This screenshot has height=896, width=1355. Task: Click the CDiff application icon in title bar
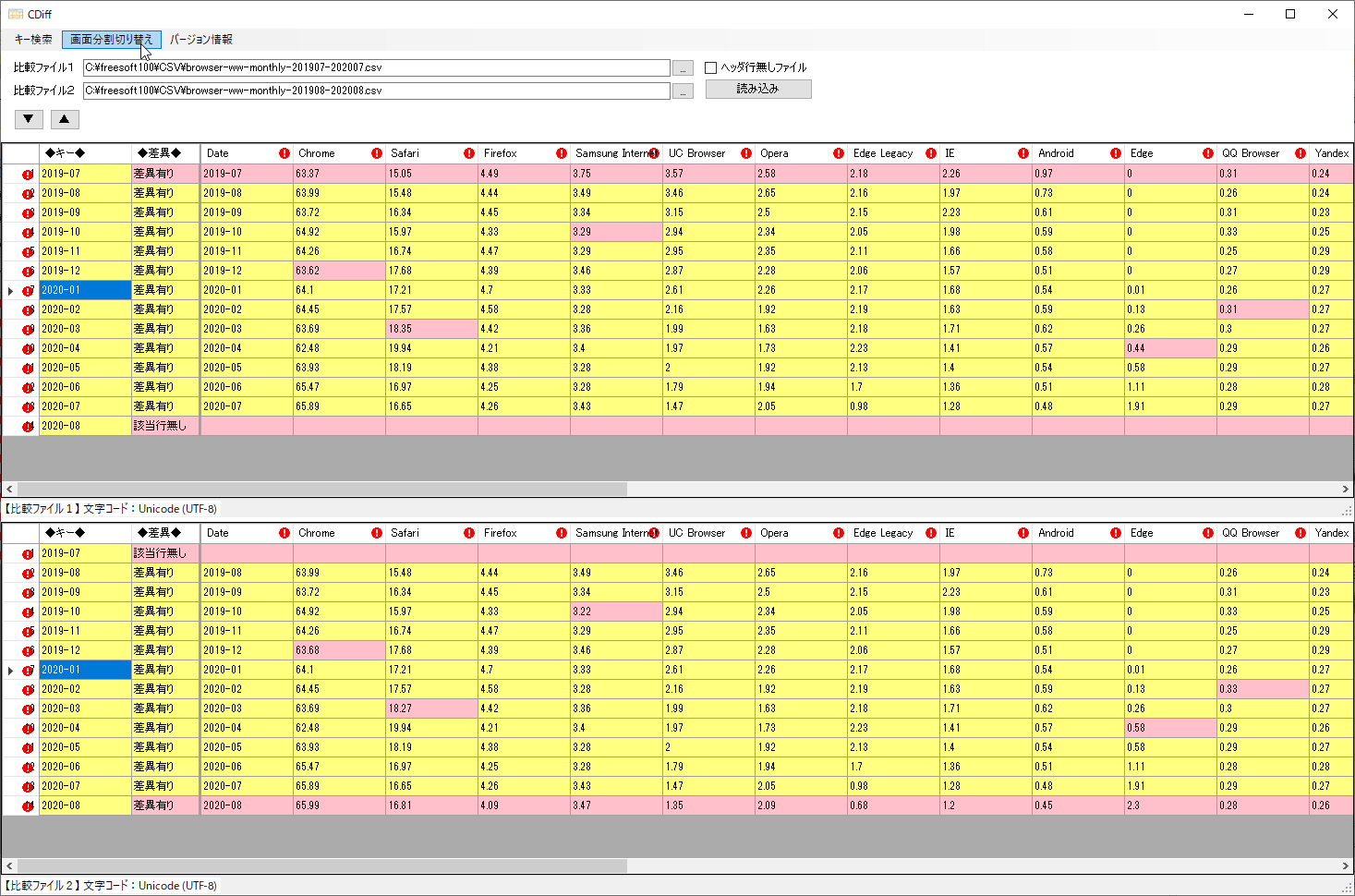(15, 14)
